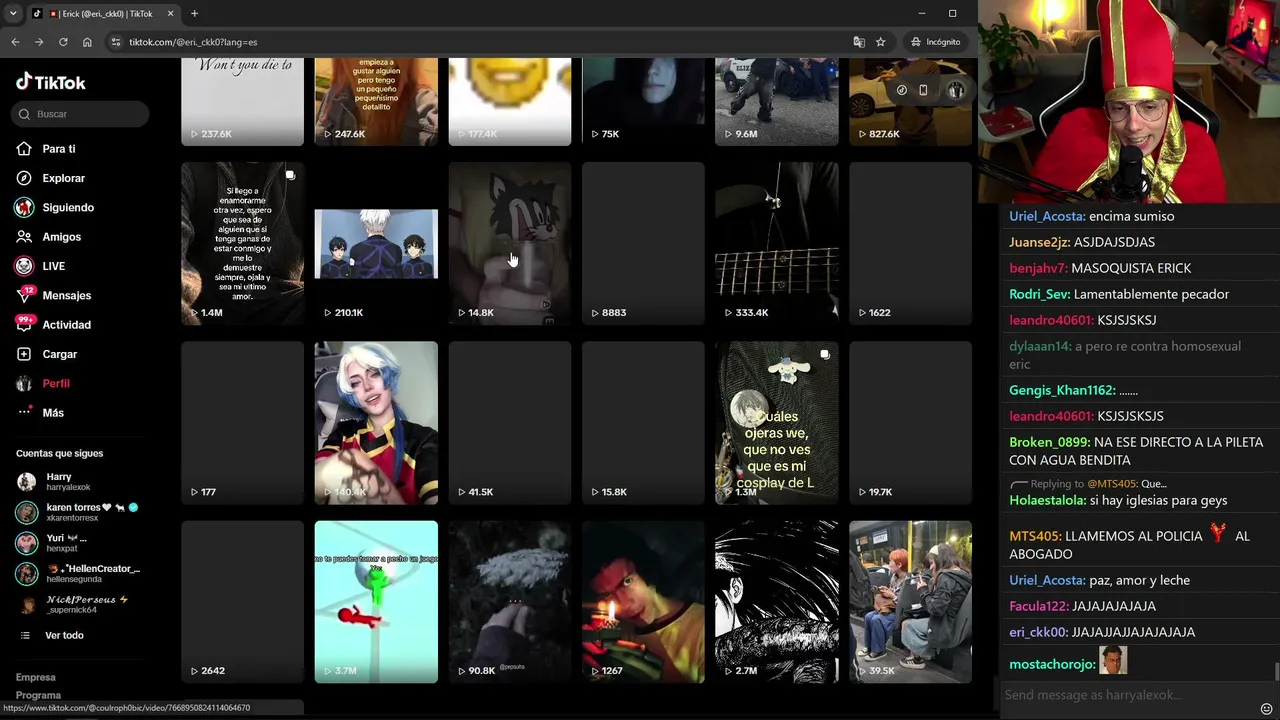Open the Cargar upload page
Viewport: 1280px width, 720px height.
click(x=59, y=354)
